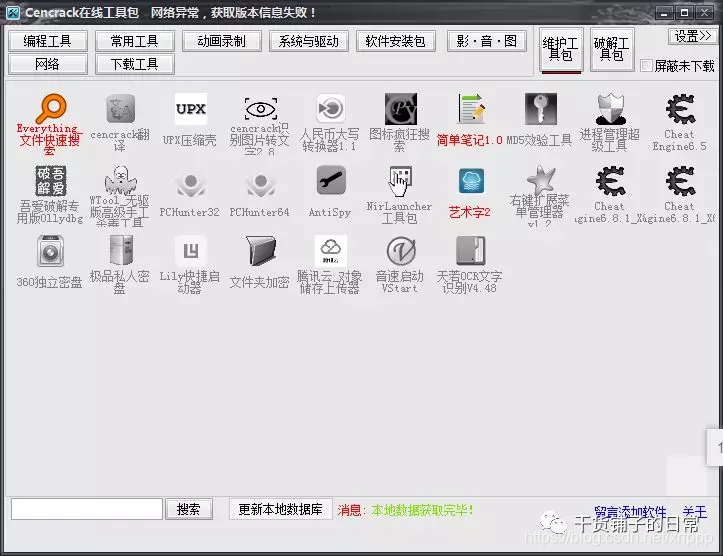Switch to 常用工具 category
The image size is (723, 556).
[135, 41]
